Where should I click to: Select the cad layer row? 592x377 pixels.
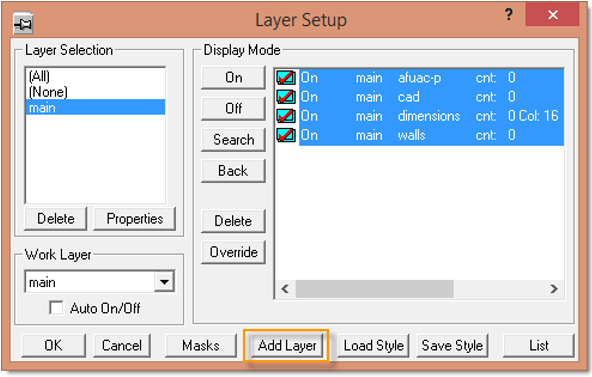pyautogui.click(x=432, y=97)
